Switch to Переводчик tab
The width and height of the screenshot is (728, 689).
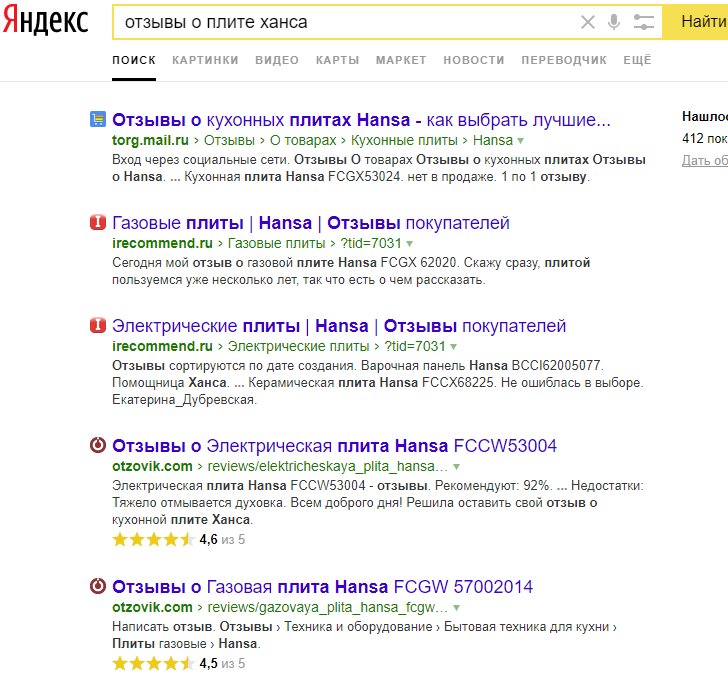(x=564, y=60)
